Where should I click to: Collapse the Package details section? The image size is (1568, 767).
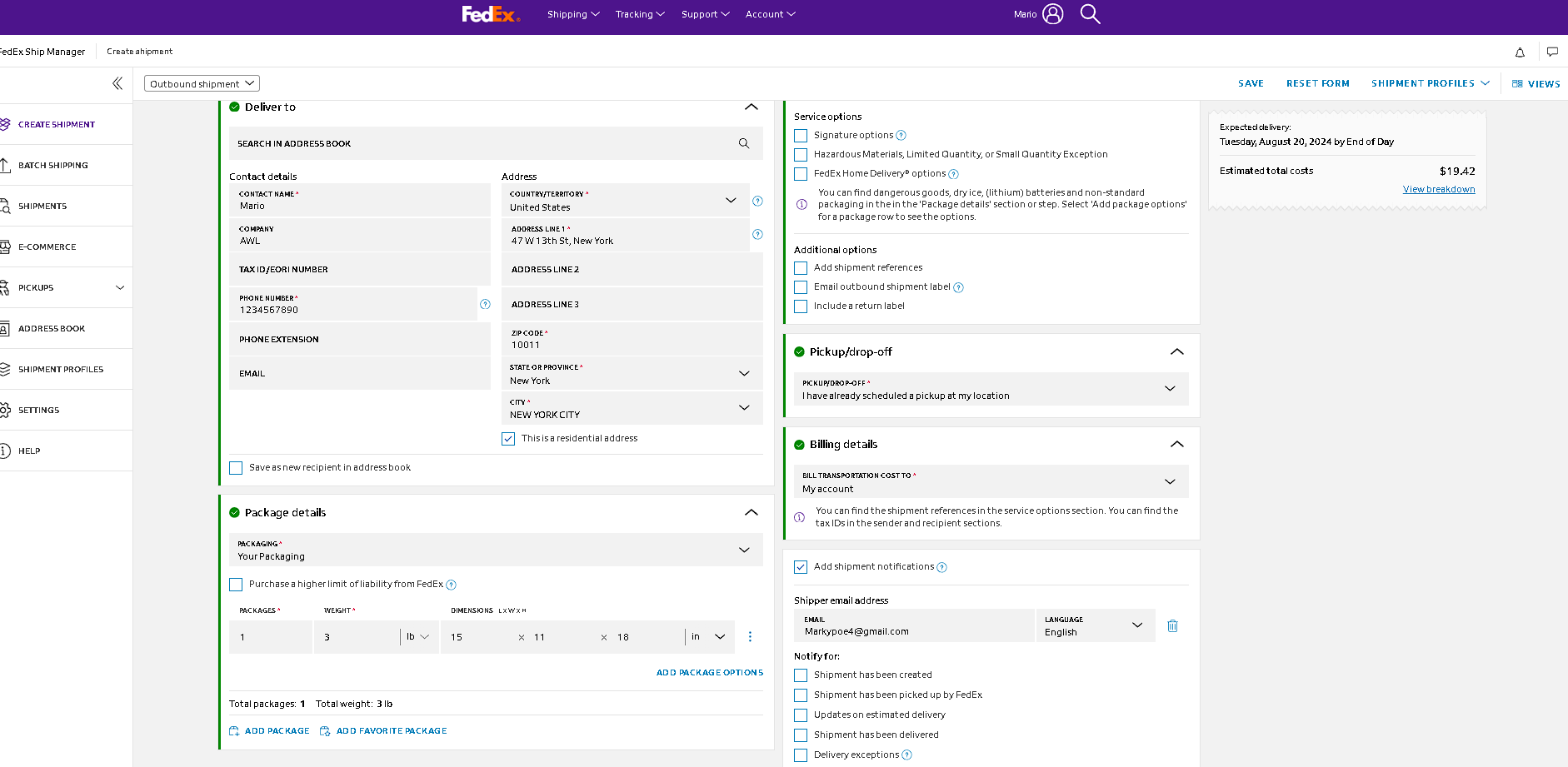coord(752,512)
